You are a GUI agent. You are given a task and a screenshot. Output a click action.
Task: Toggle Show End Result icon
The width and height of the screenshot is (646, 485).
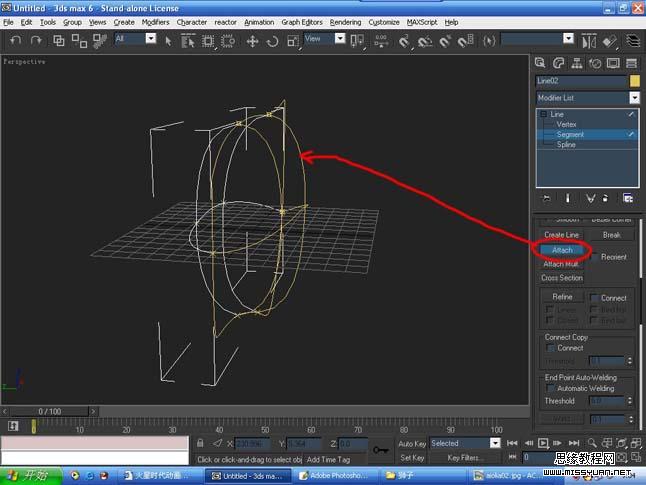567,198
